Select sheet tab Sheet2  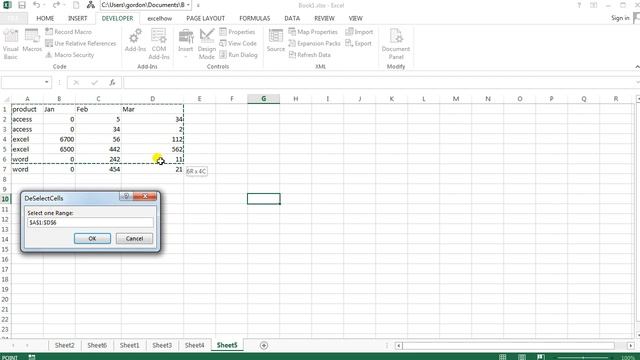64,345
